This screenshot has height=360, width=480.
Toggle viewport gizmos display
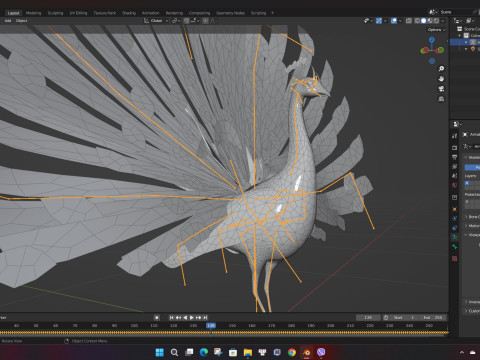coord(379,21)
